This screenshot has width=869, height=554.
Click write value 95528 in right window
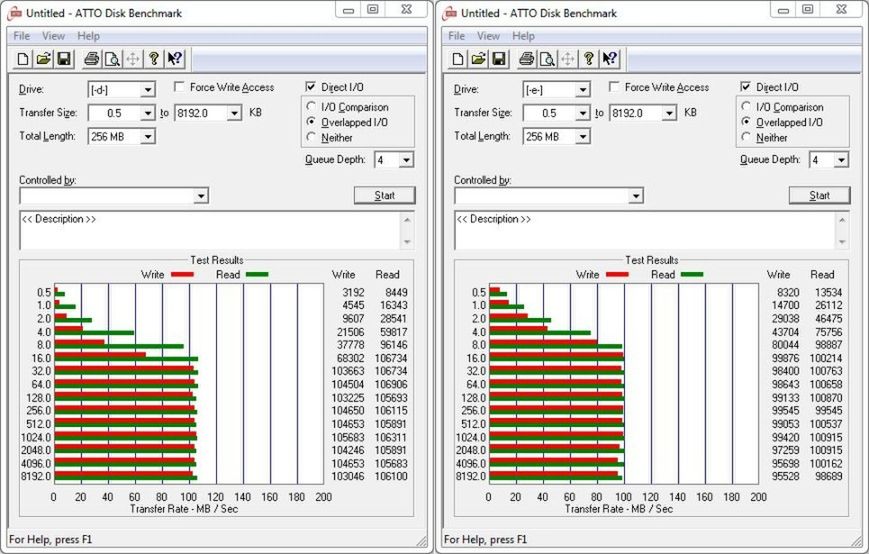coord(785,476)
